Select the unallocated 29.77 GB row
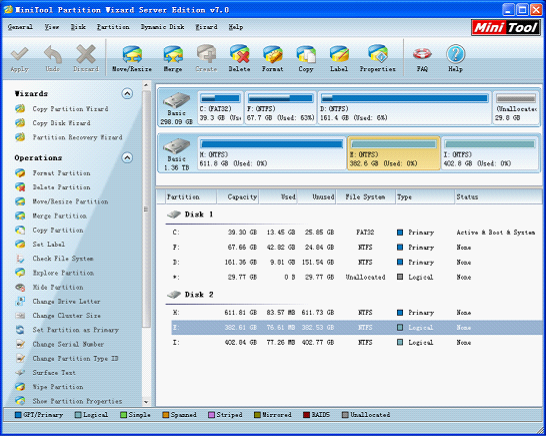Screen dimensions: 546x436 pyautogui.click(x=357, y=277)
